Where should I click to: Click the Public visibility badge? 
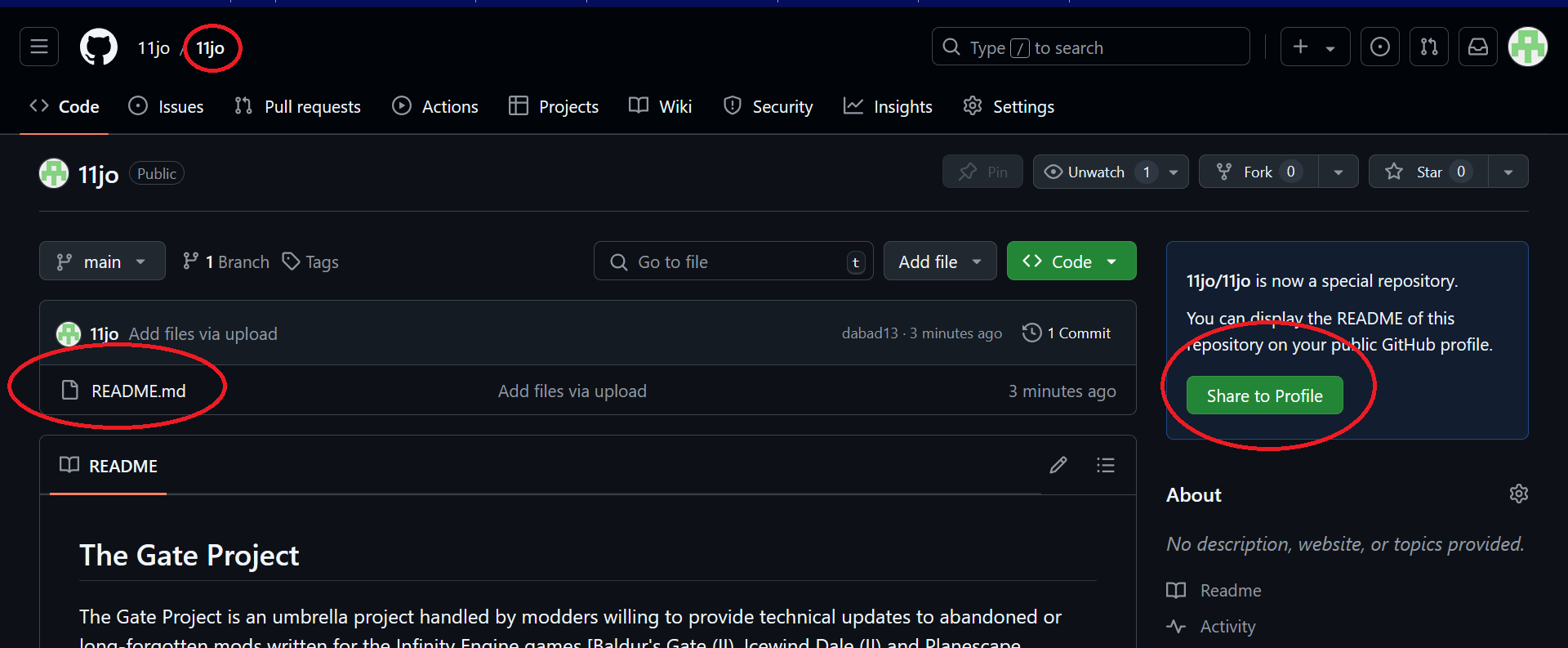click(x=157, y=173)
